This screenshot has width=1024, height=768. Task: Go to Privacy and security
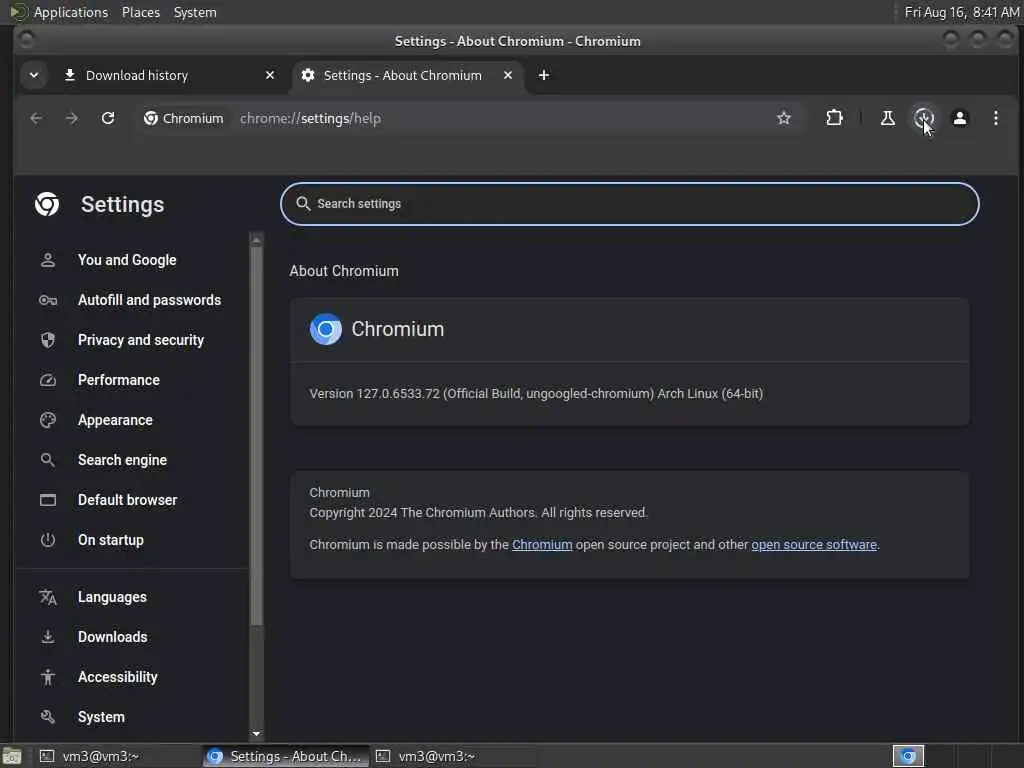pos(141,340)
